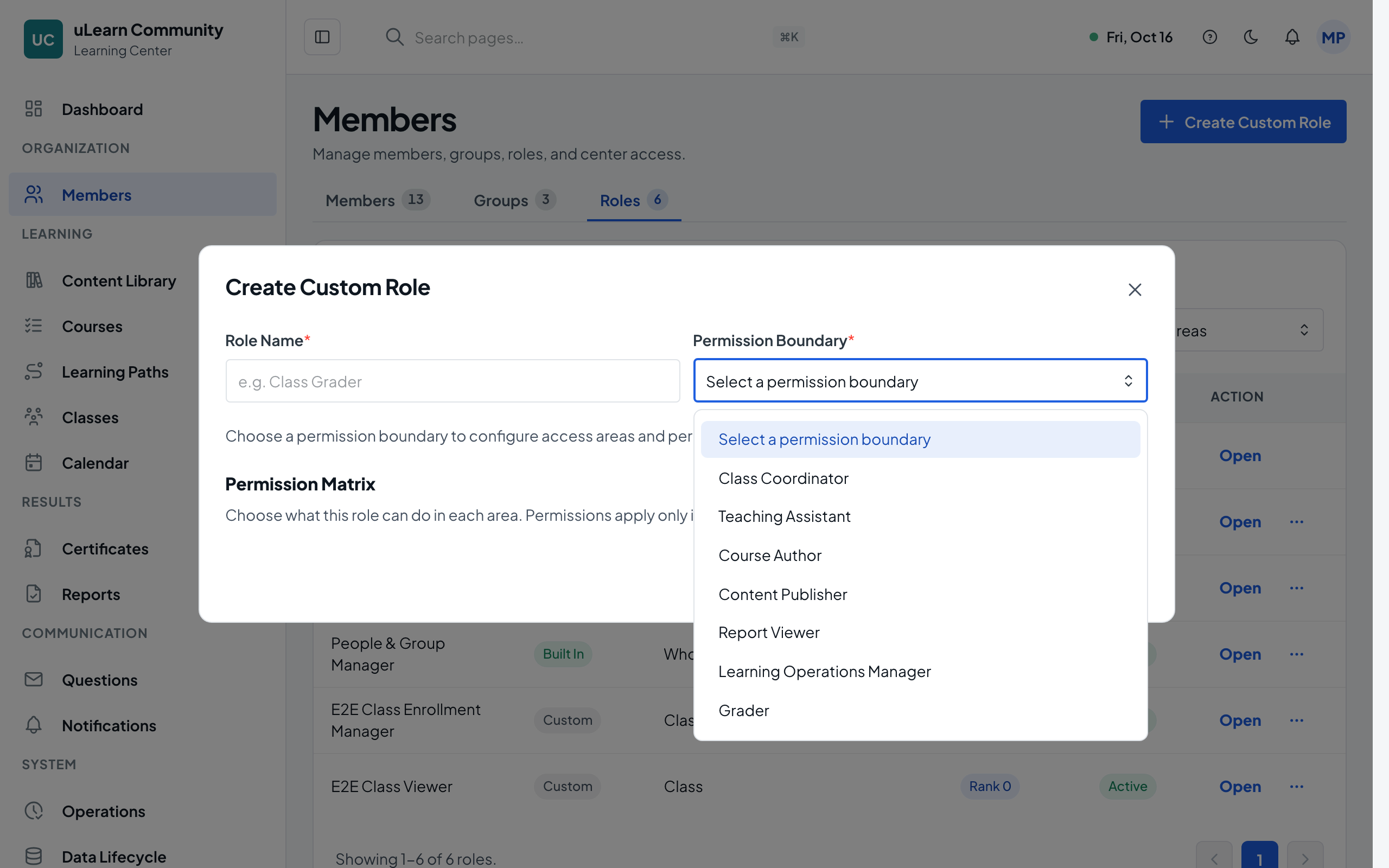
Task: Click the UC organization logo
Action: click(x=43, y=39)
